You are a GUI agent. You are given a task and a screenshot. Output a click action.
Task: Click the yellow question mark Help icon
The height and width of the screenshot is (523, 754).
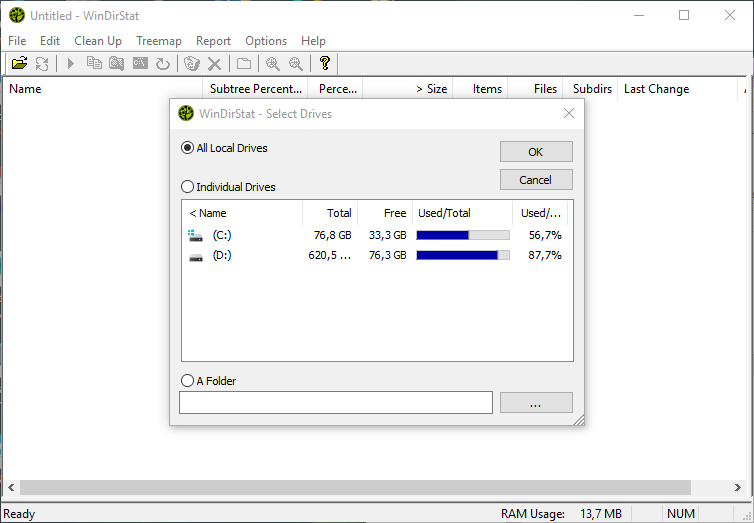pos(324,64)
